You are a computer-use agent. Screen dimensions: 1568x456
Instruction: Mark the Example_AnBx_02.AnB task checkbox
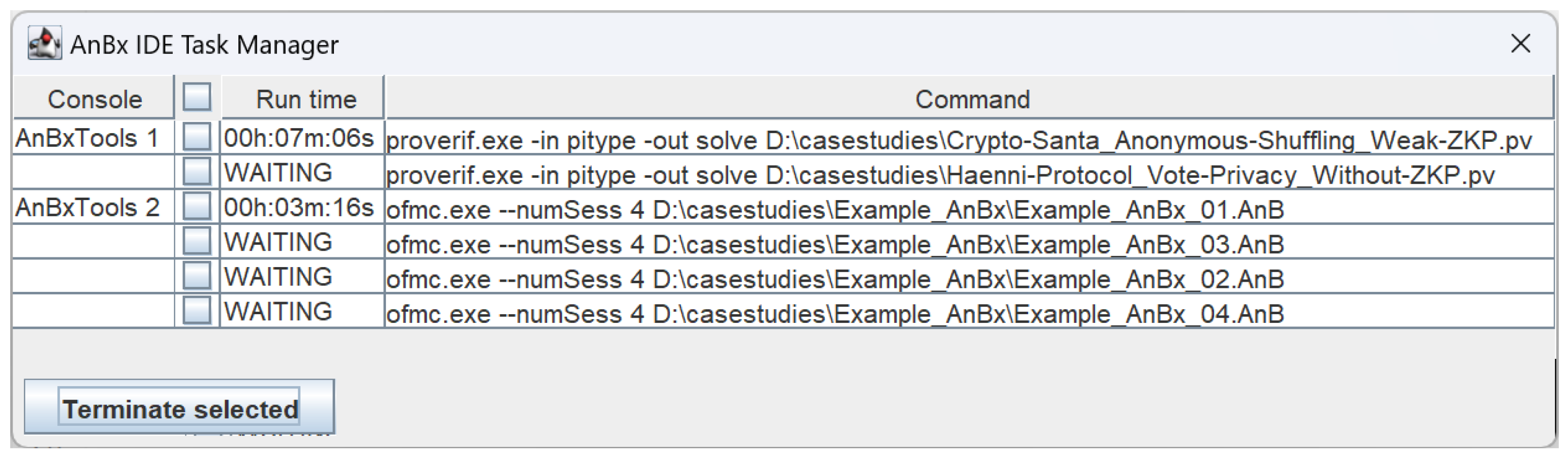[x=197, y=275]
